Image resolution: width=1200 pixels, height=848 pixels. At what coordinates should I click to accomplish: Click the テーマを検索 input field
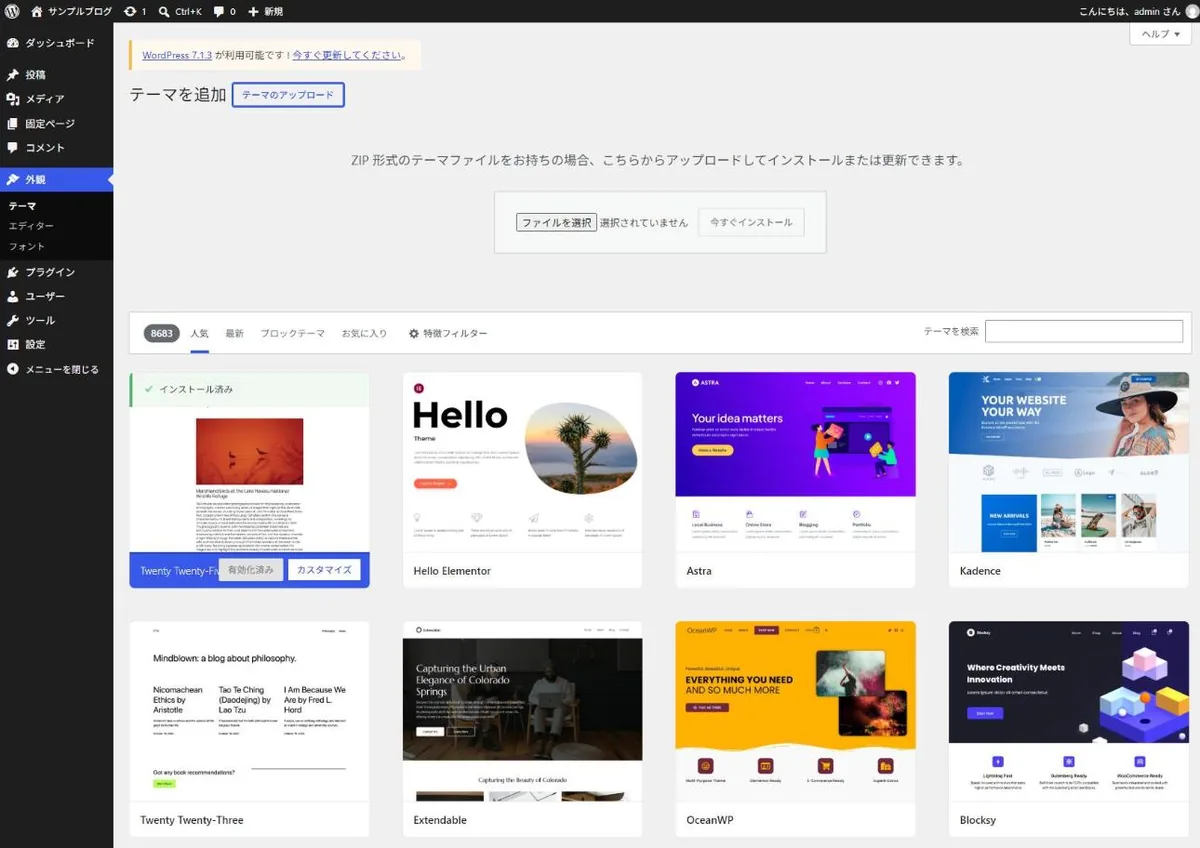point(1084,331)
